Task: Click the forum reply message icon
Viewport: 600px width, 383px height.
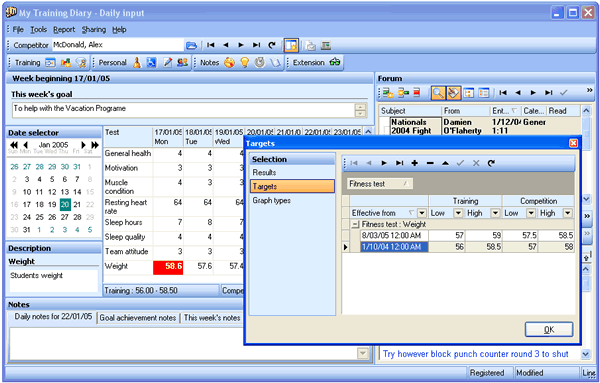Action: click(x=403, y=93)
